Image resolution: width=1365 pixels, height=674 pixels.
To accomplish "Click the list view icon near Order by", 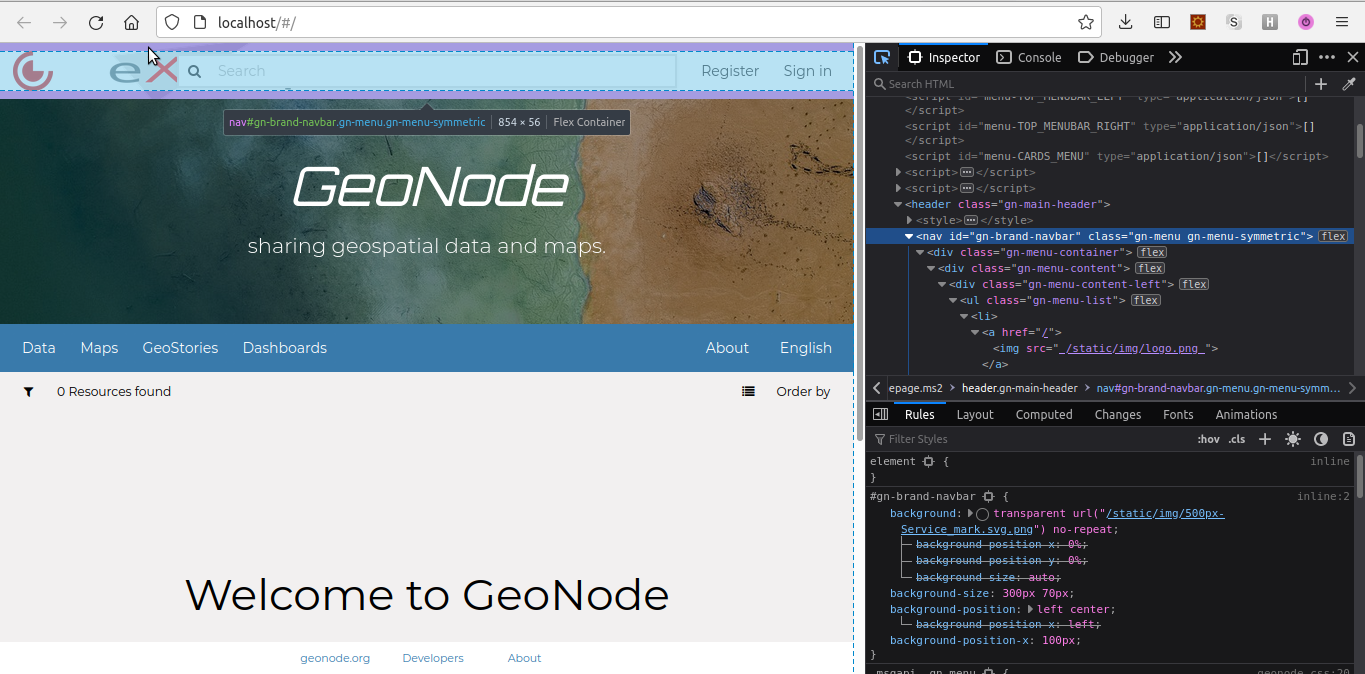I will click(x=748, y=392).
